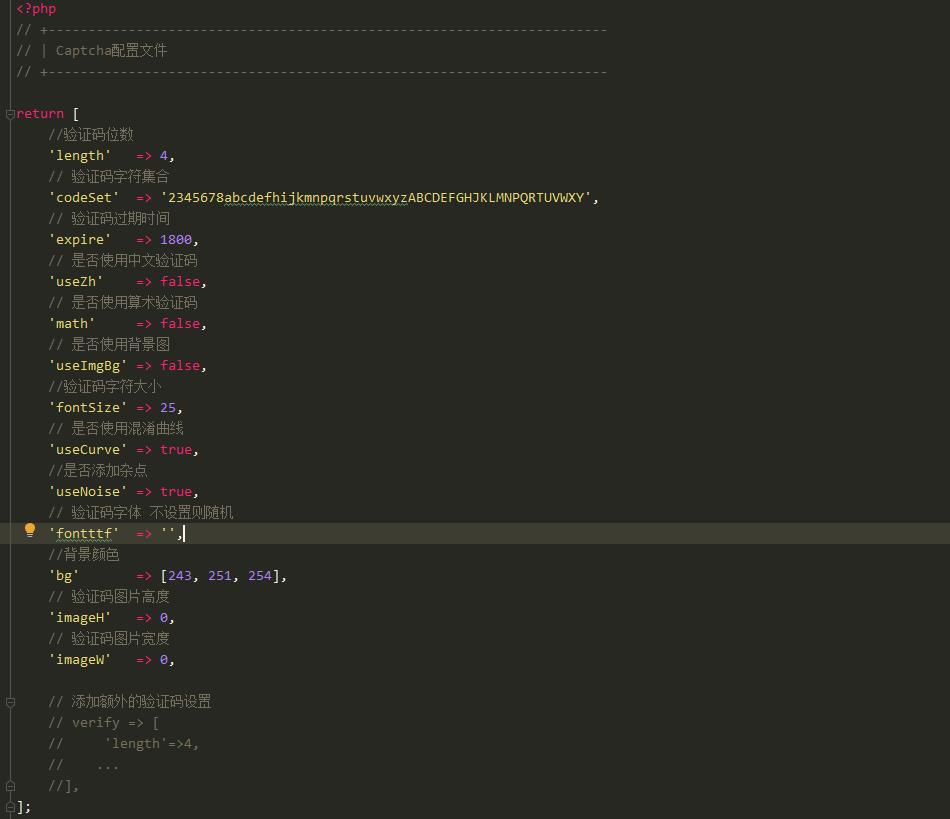Click the 'codeSet' array key
Image resolution: width=950 pixels, height=819 pixels.
tap(84, 197)
